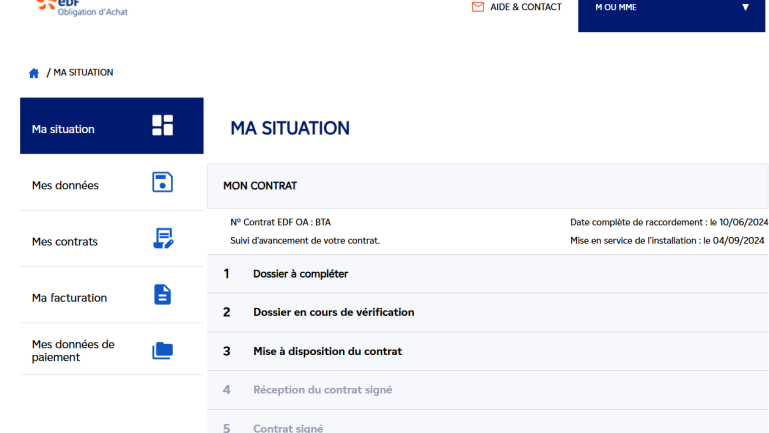Click step 4 Réception du contrat signé
Viewport: 769px width, 433px height.
(322, 390)
